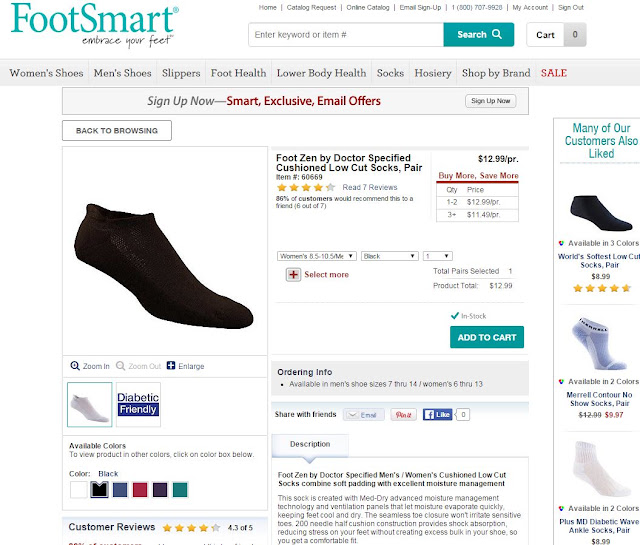Go BACK TO BROWSING
The image size is (640, 545).
117,131
